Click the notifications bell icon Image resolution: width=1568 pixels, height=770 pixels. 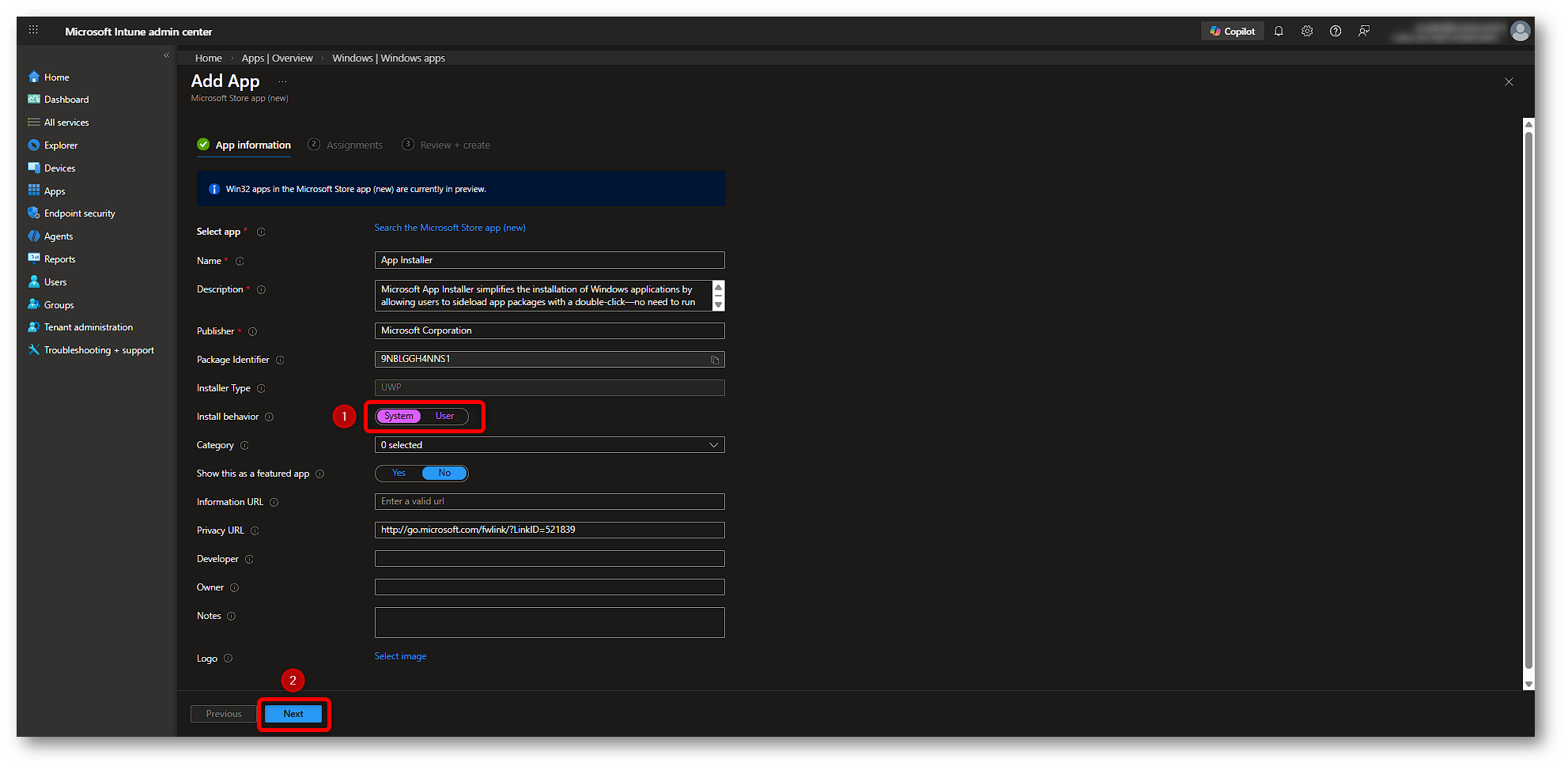pos(1279,32)
